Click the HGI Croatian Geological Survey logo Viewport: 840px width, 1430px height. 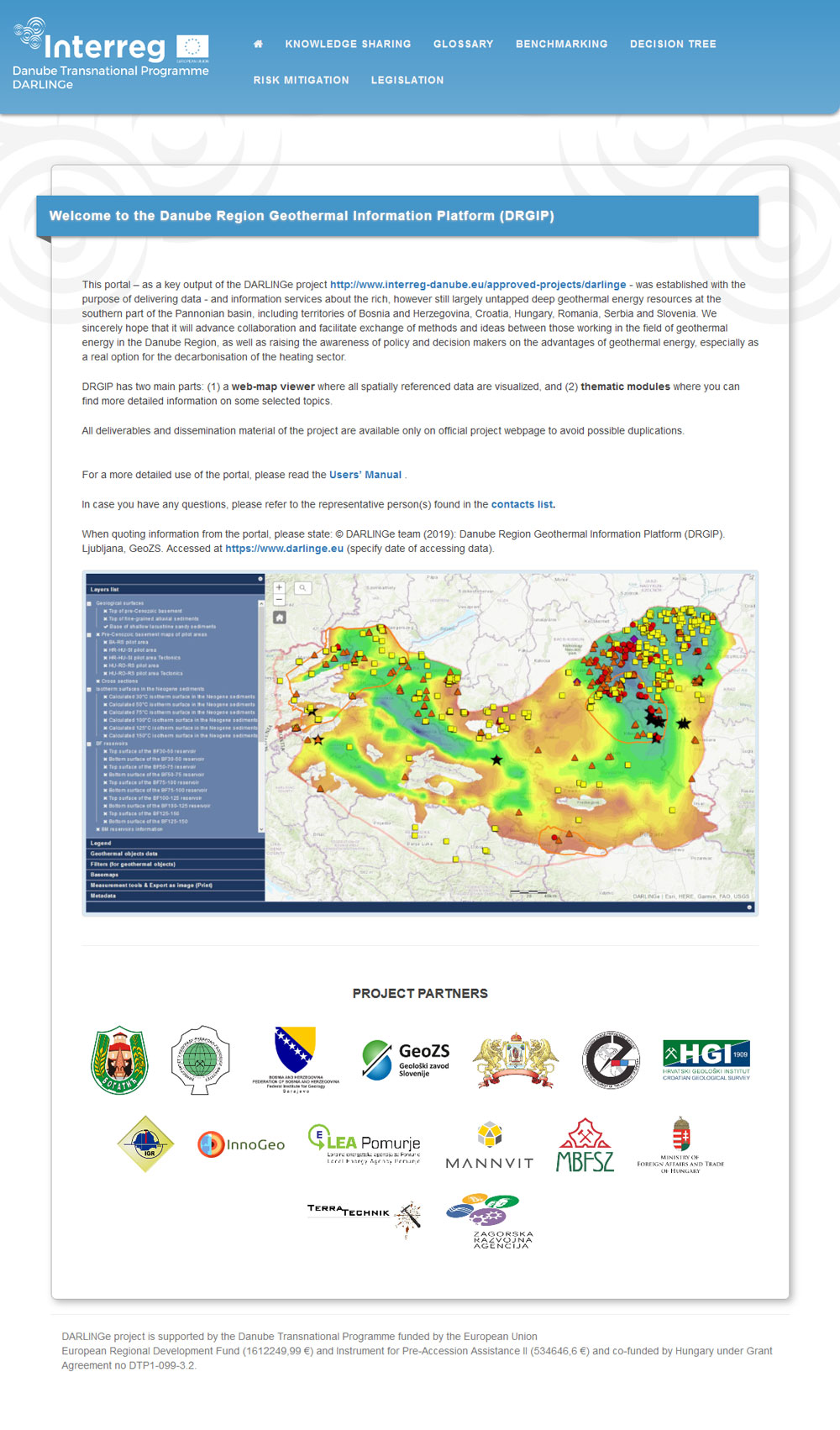(x=706, y=1059)
